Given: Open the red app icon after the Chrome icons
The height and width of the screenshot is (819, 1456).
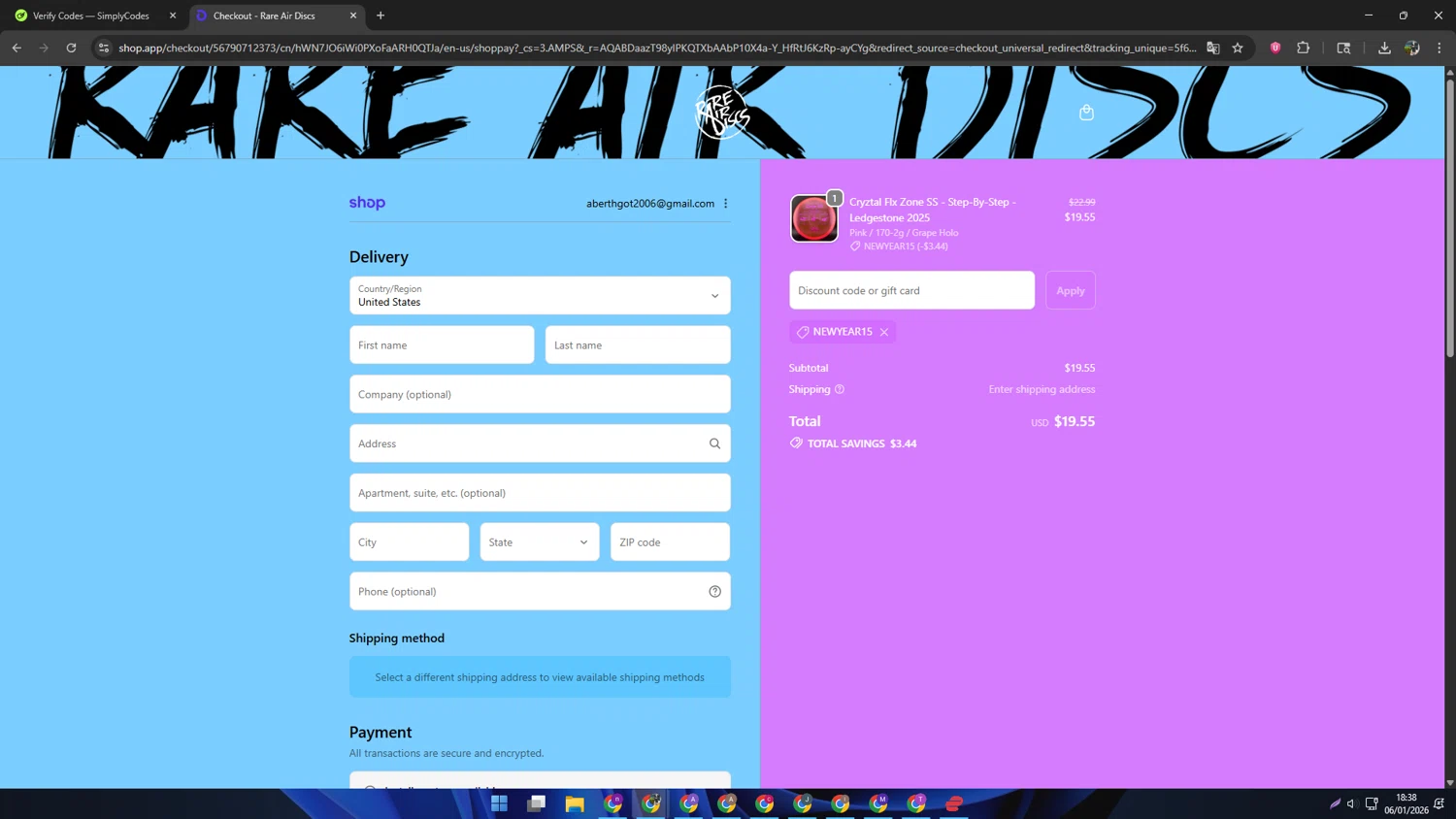Looking at the screenshot, I should pyautogui.click(x=954, y=803).
